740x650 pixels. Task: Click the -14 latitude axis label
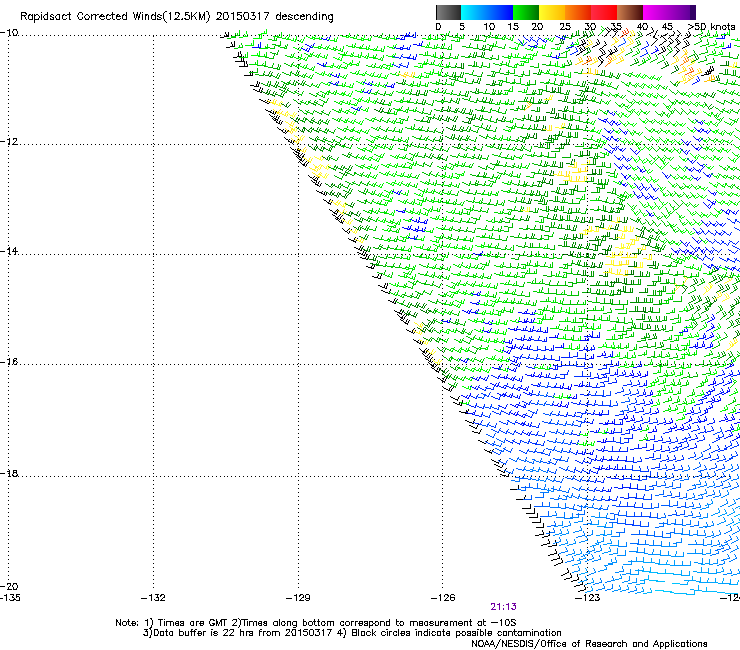9,251
